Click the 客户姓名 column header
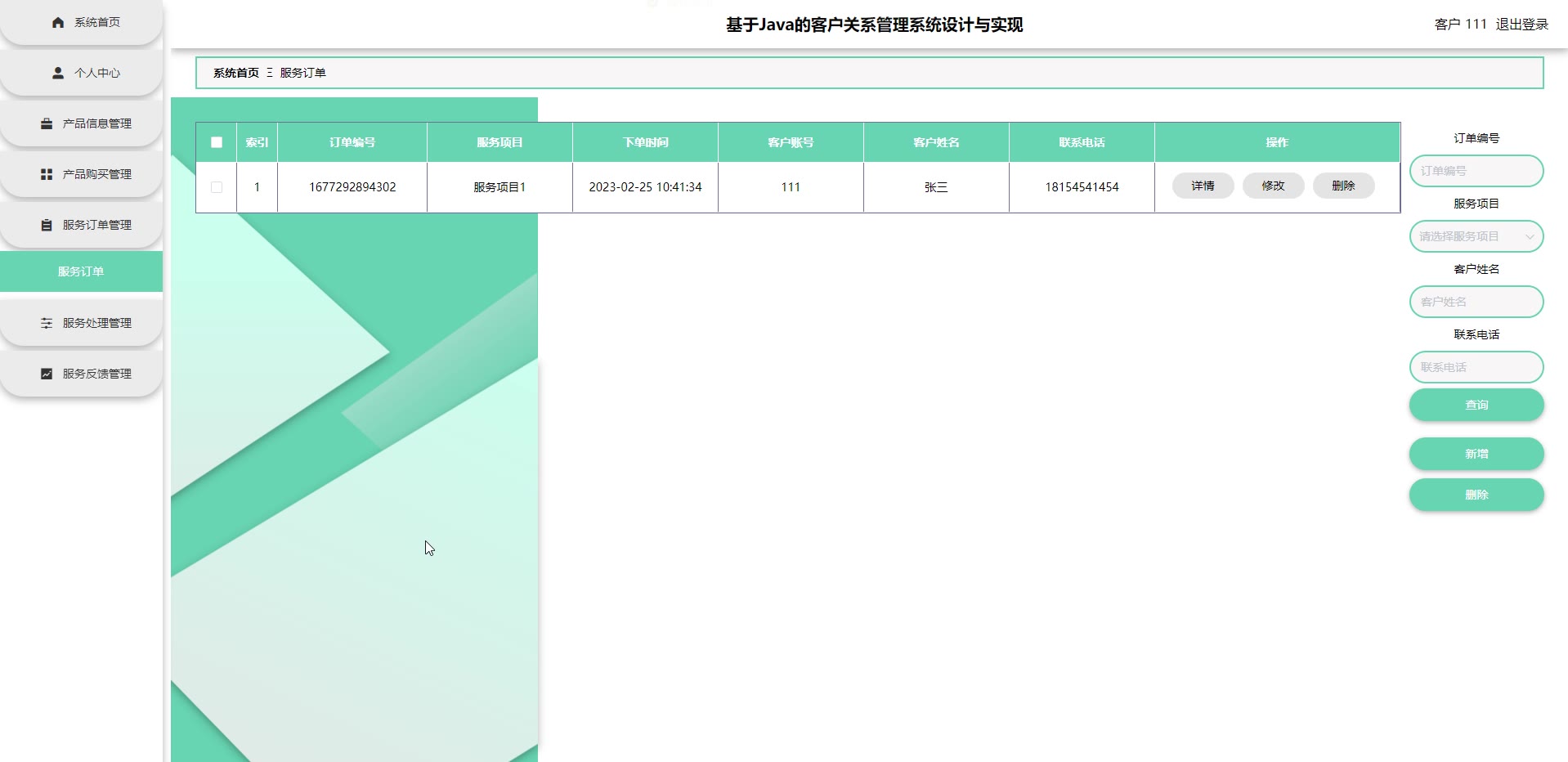Viewport: 1568px width, 762px height. 936,142
